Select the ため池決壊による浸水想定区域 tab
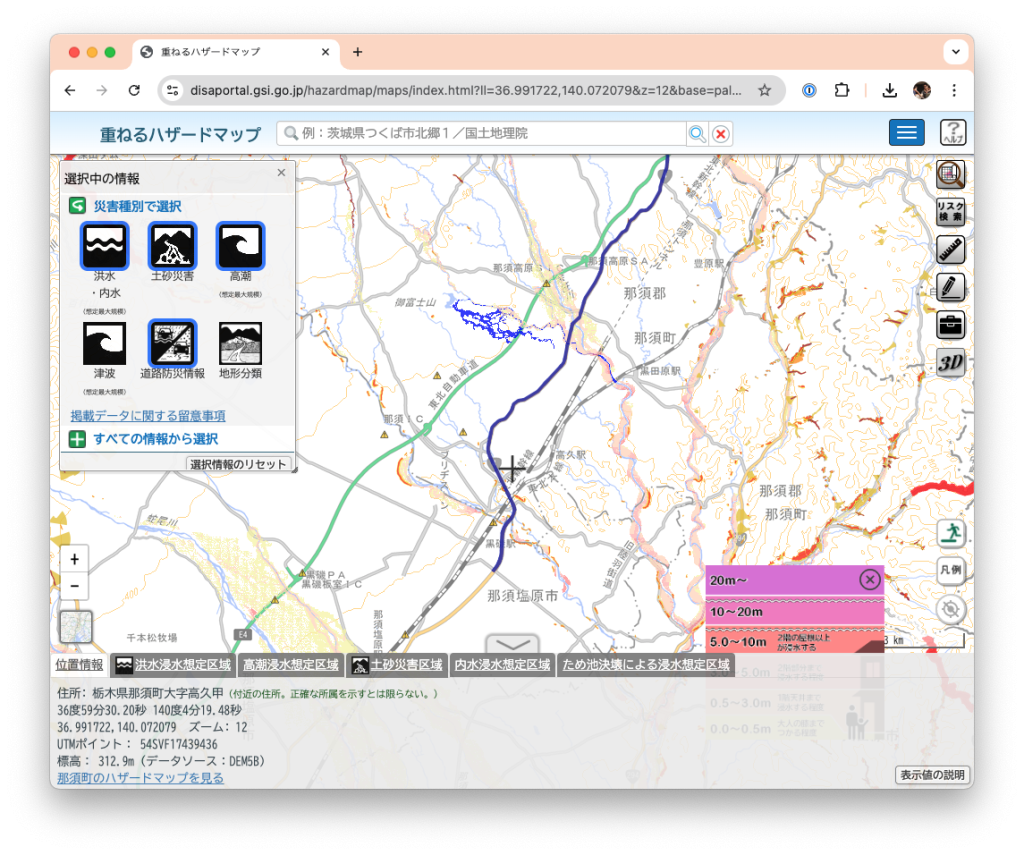This screenshot has width=1024, height=855. 646,665
